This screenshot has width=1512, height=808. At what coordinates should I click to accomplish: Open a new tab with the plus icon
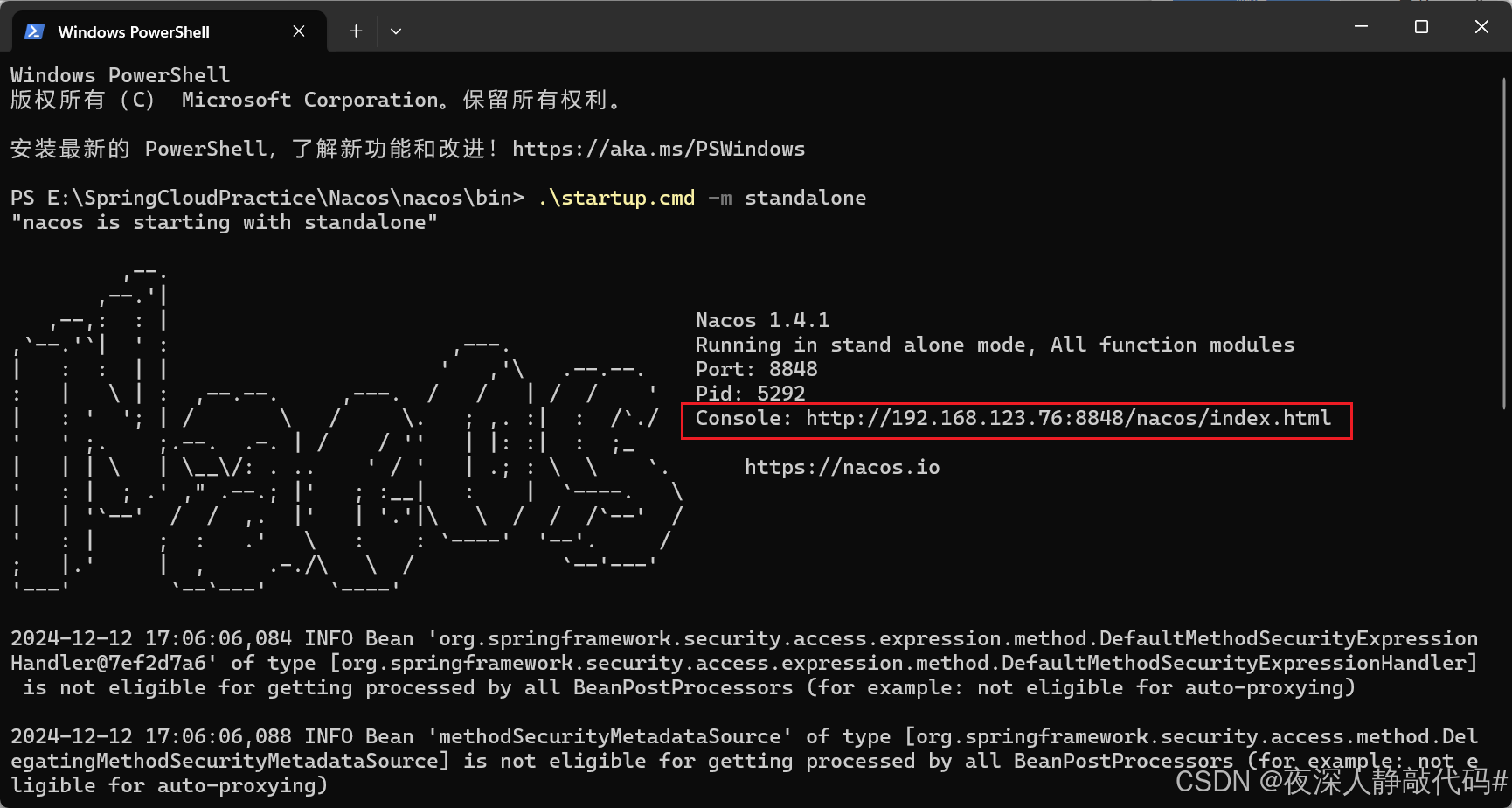click(355, 31)
